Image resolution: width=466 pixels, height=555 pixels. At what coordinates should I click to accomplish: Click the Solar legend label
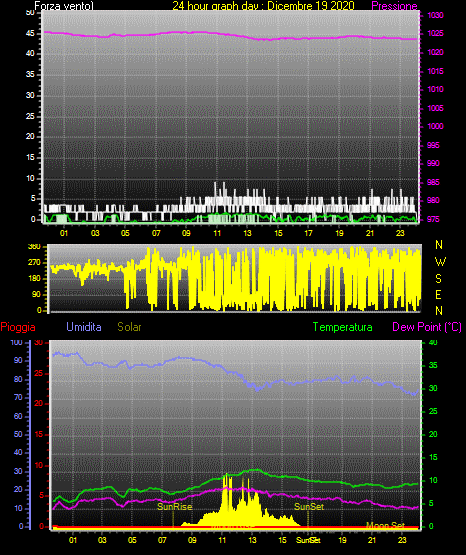point(129,327)
